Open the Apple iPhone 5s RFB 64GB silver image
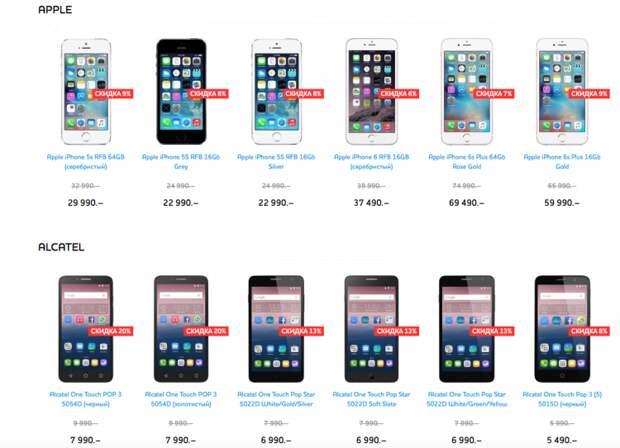 pos(86,91)
